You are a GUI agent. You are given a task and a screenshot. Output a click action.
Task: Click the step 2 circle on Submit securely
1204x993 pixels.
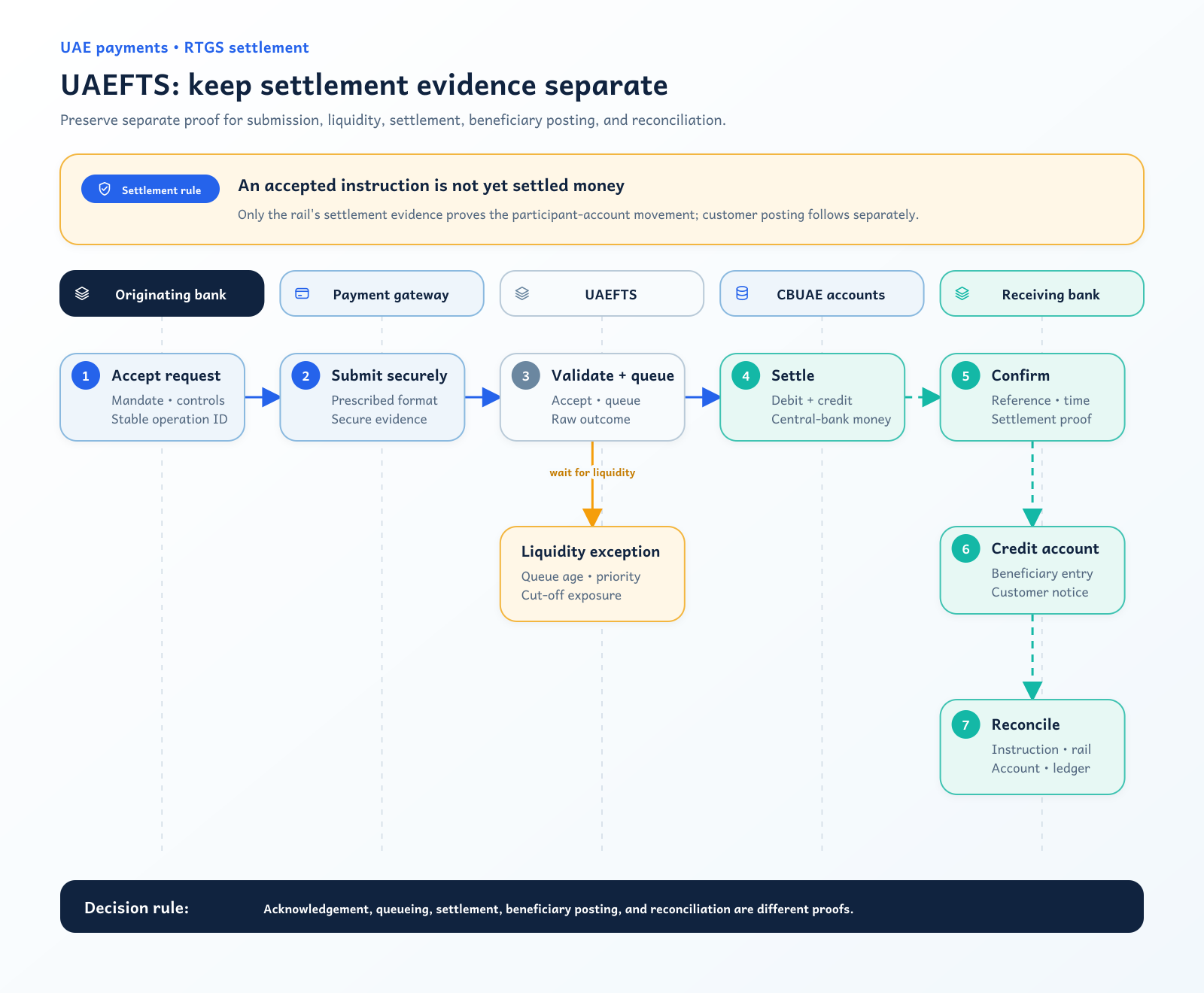(306, 375)
